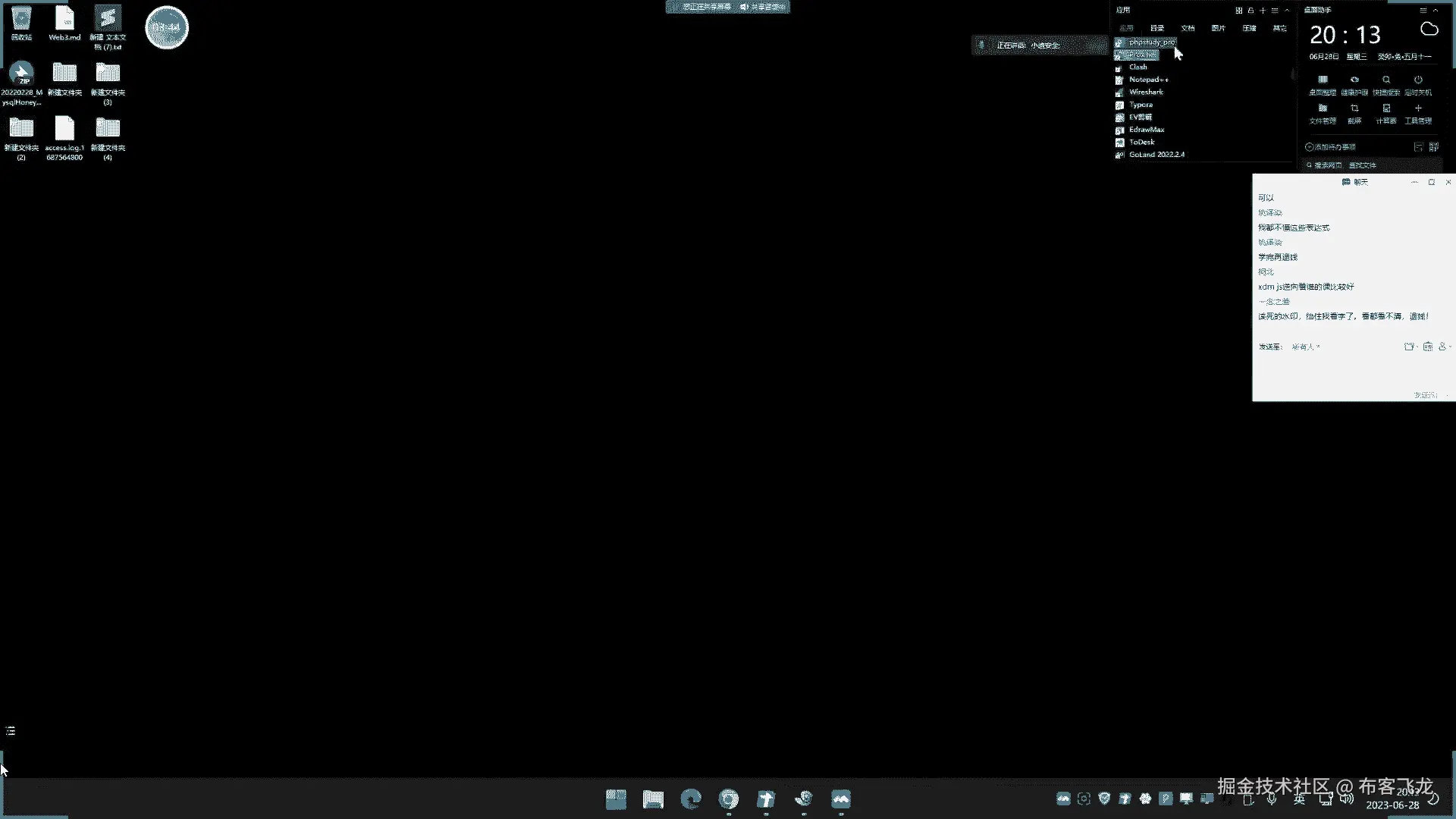The image size is (1456, 819).
Task: Click the 定时关机 power icon
Action: coord(1417,80)
